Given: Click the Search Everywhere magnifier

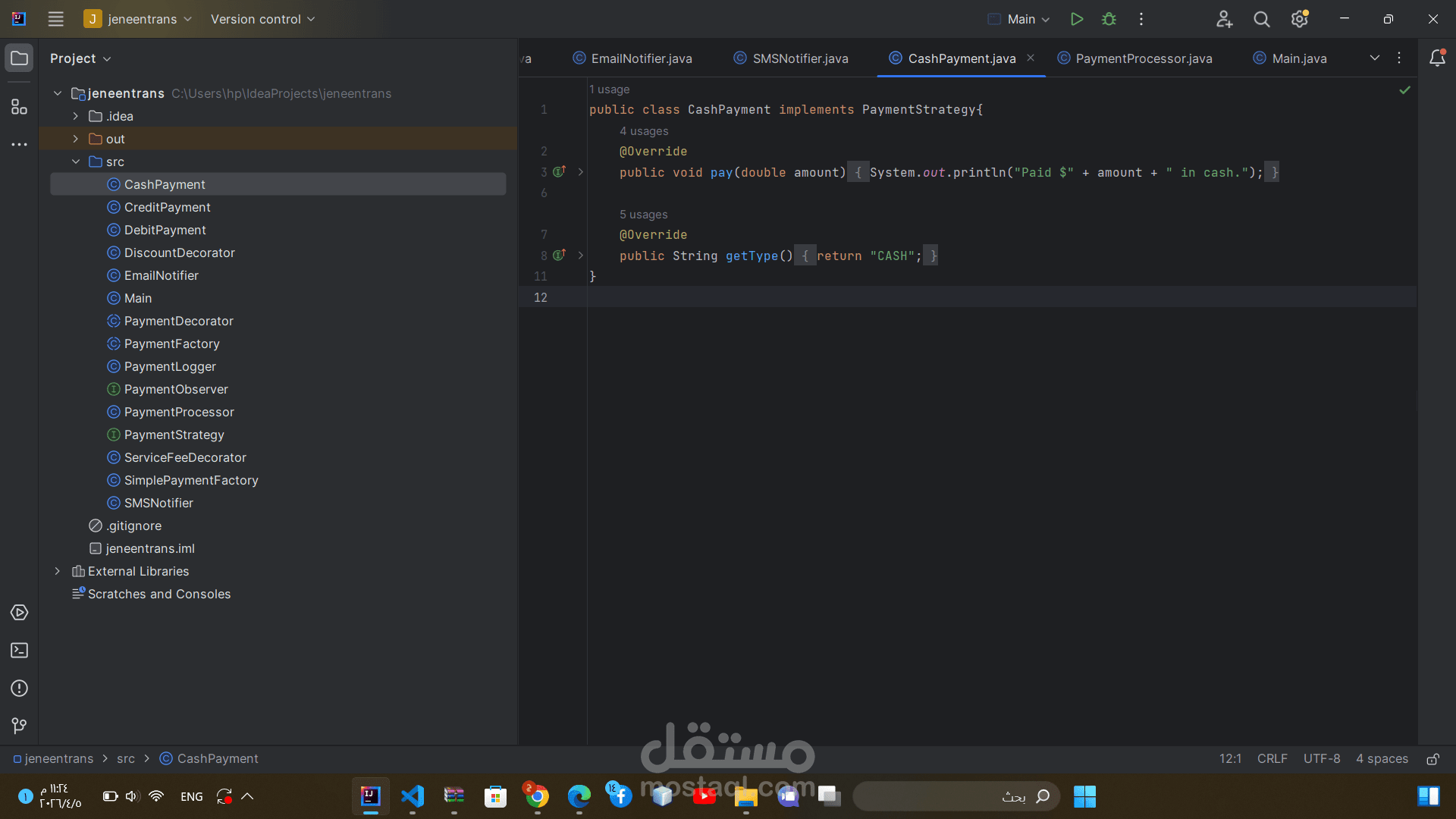Looking at the screenshot, I should (x=1261, y=19).
